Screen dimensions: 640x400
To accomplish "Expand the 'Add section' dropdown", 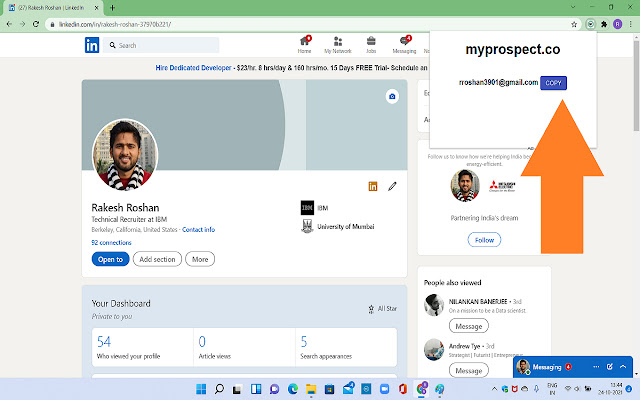I will pyautogui.click(x=157, y=259).
